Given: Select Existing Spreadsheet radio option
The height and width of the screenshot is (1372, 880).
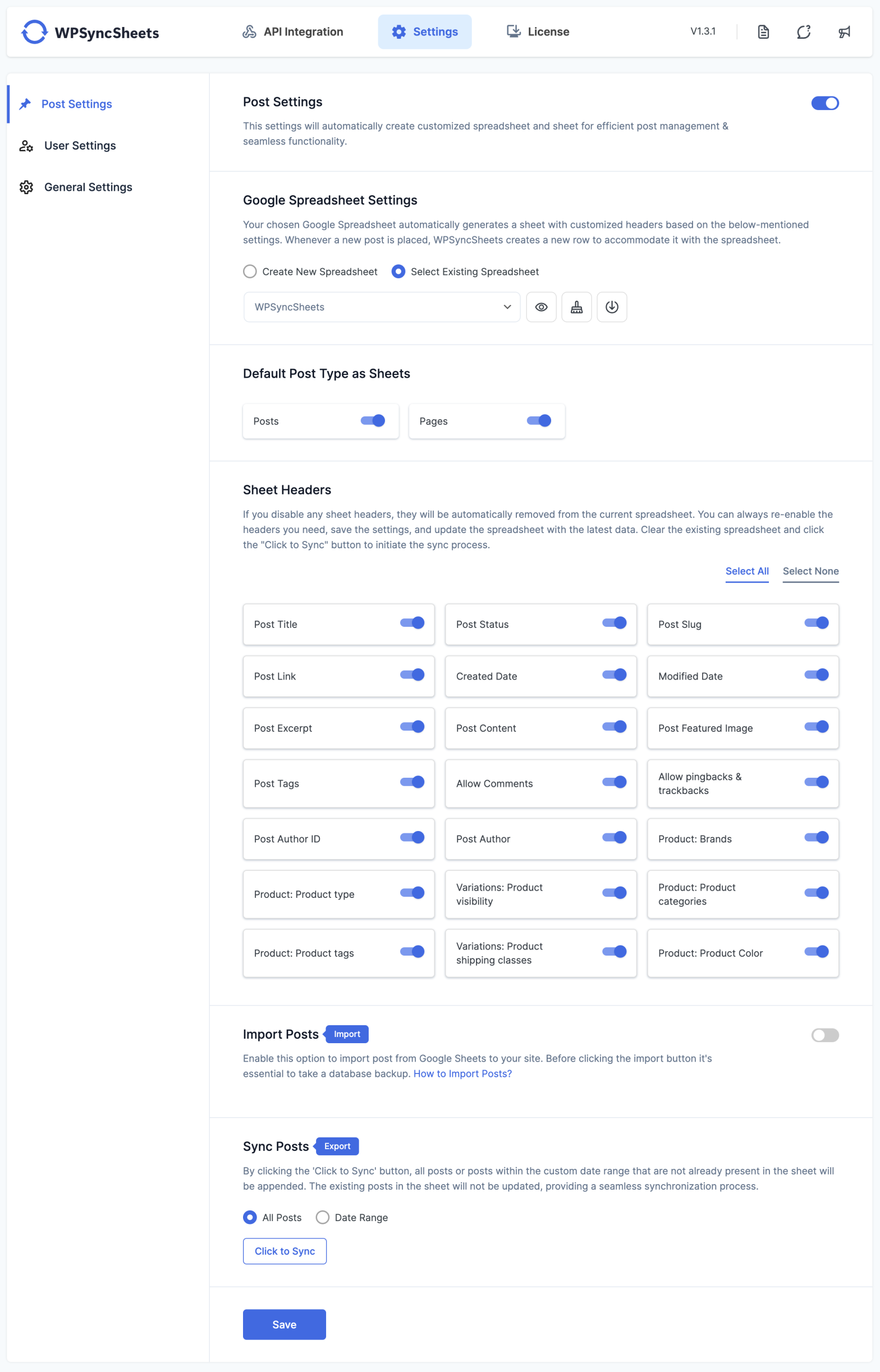Looking at the screenshot, I should (398, 272).
